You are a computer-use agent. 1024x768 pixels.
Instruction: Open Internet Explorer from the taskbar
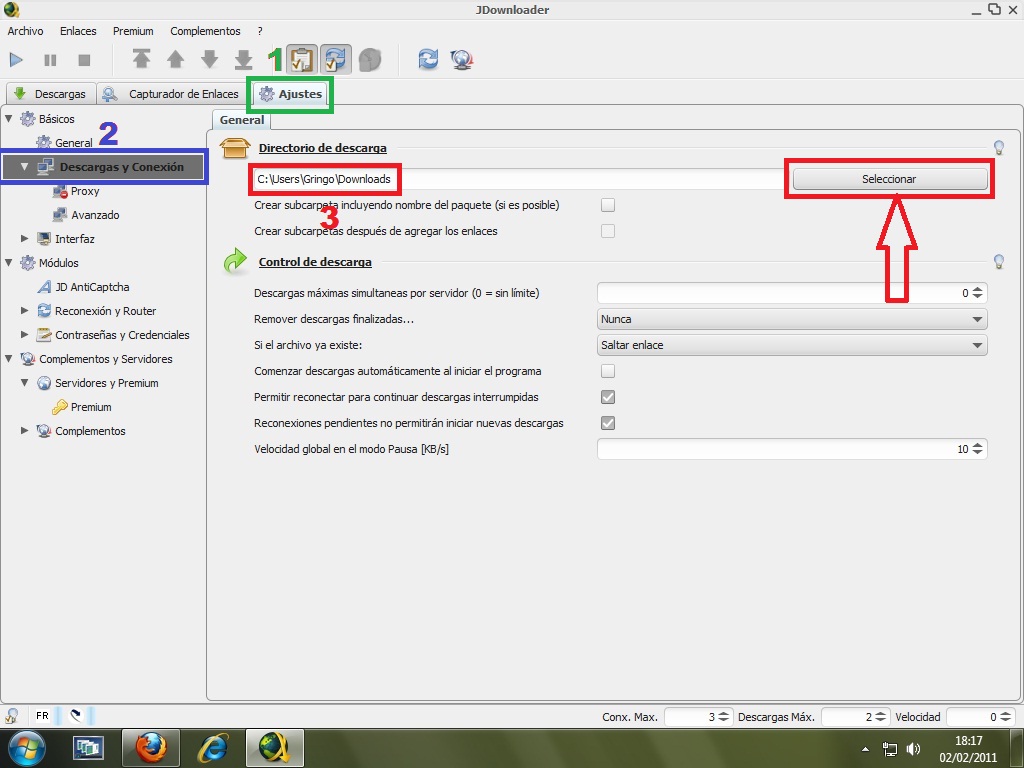pos(212,748)
